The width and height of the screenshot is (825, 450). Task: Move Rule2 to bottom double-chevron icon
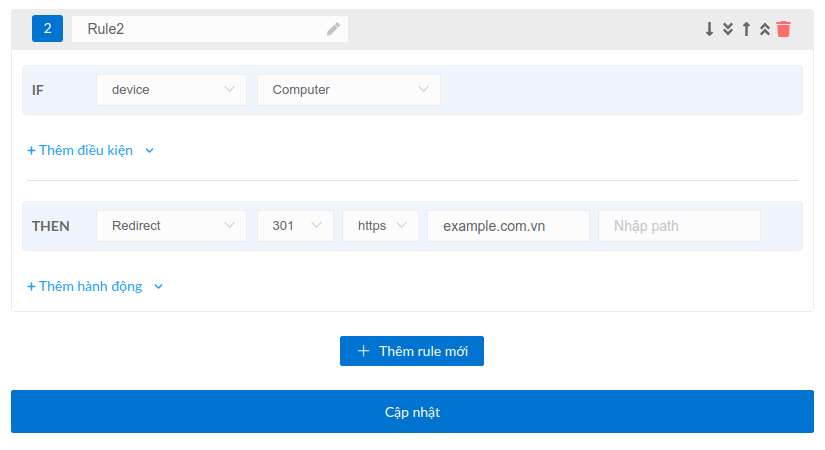click(728, 29)
